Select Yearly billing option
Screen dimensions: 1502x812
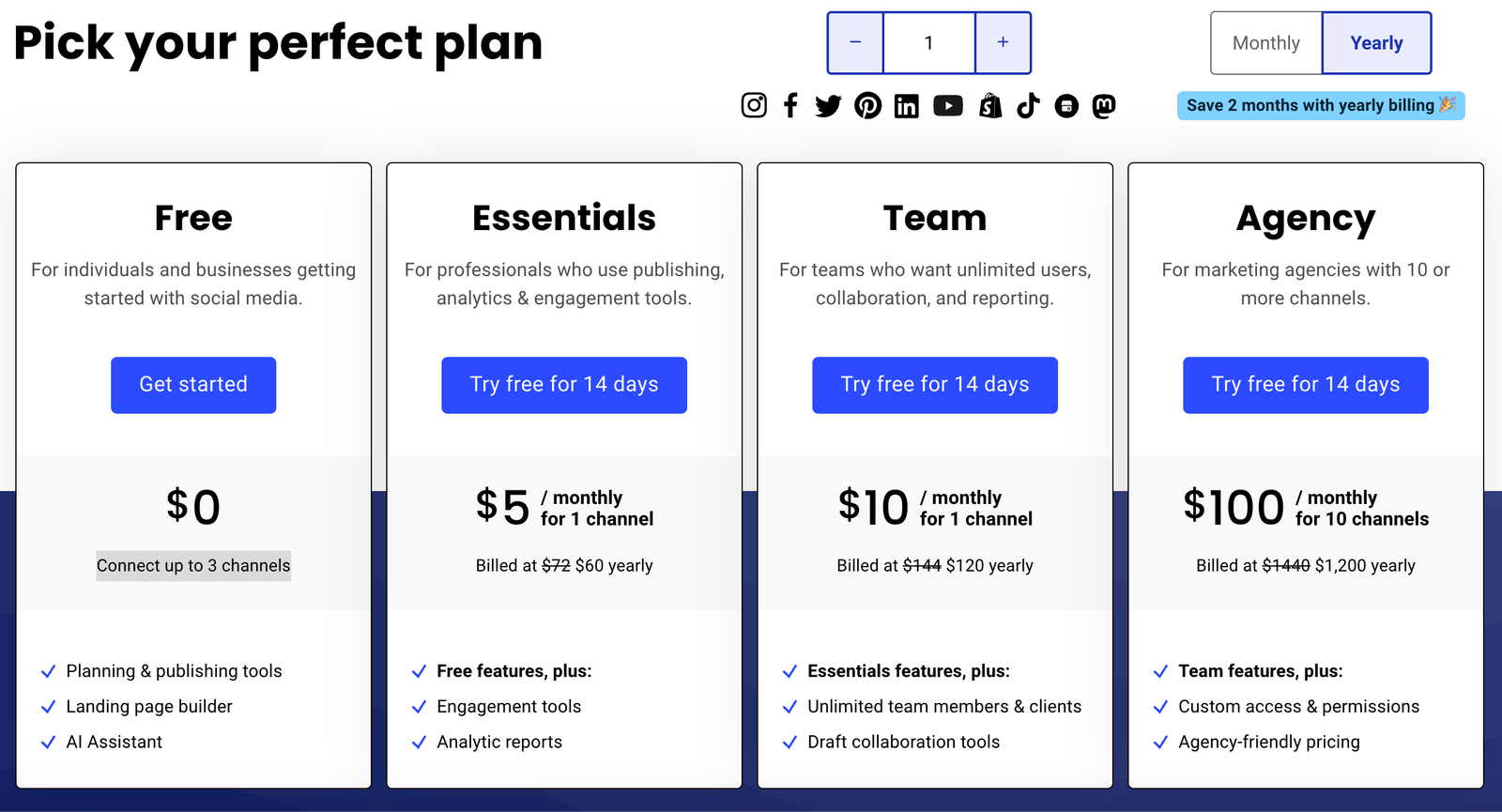click(1376, 43)
